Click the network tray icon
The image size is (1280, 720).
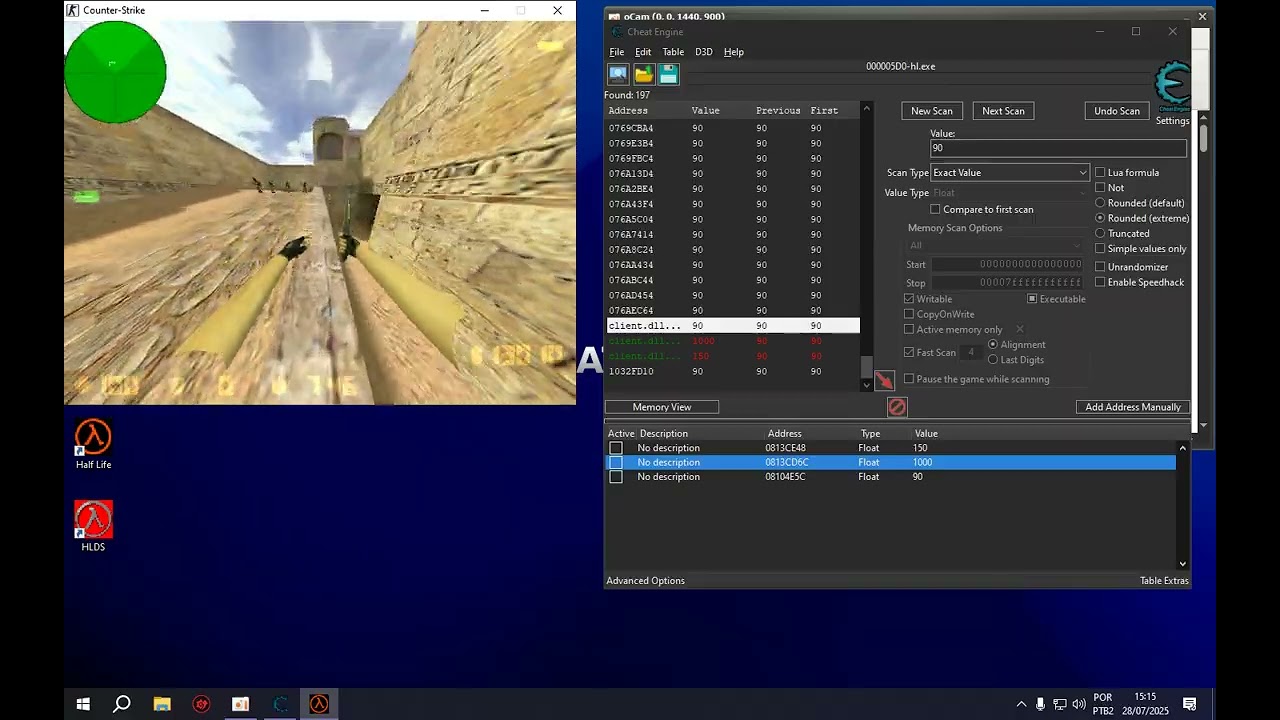click(x=1060, y=704)
